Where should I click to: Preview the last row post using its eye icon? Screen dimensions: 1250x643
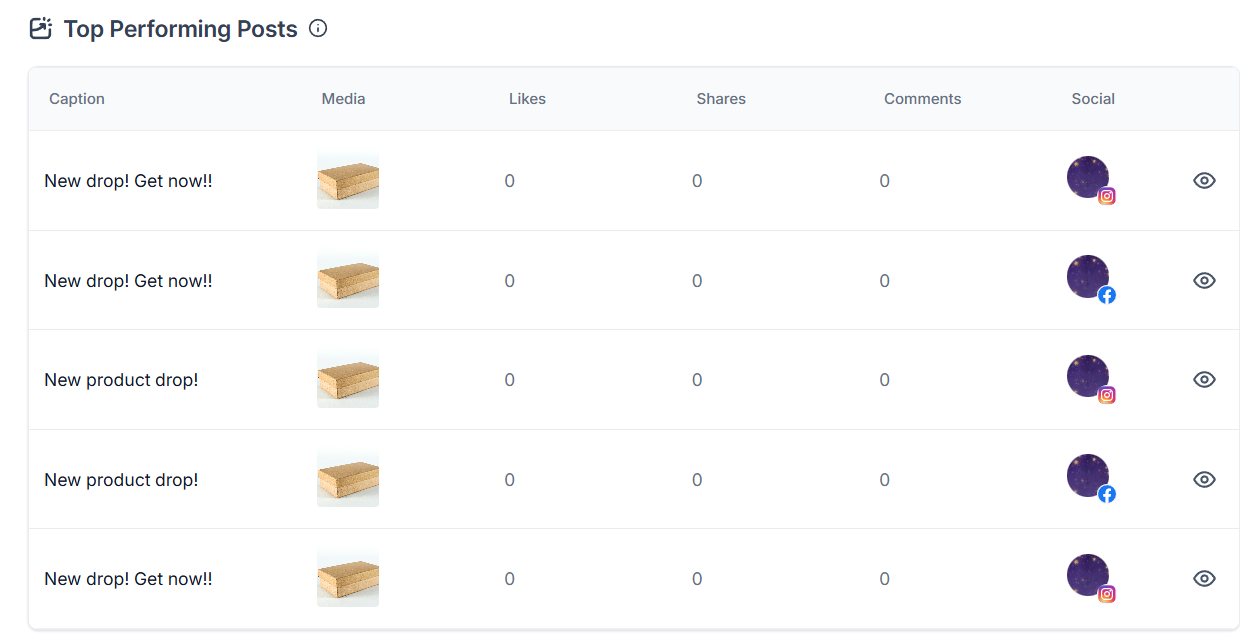(x=1204, y=578)
